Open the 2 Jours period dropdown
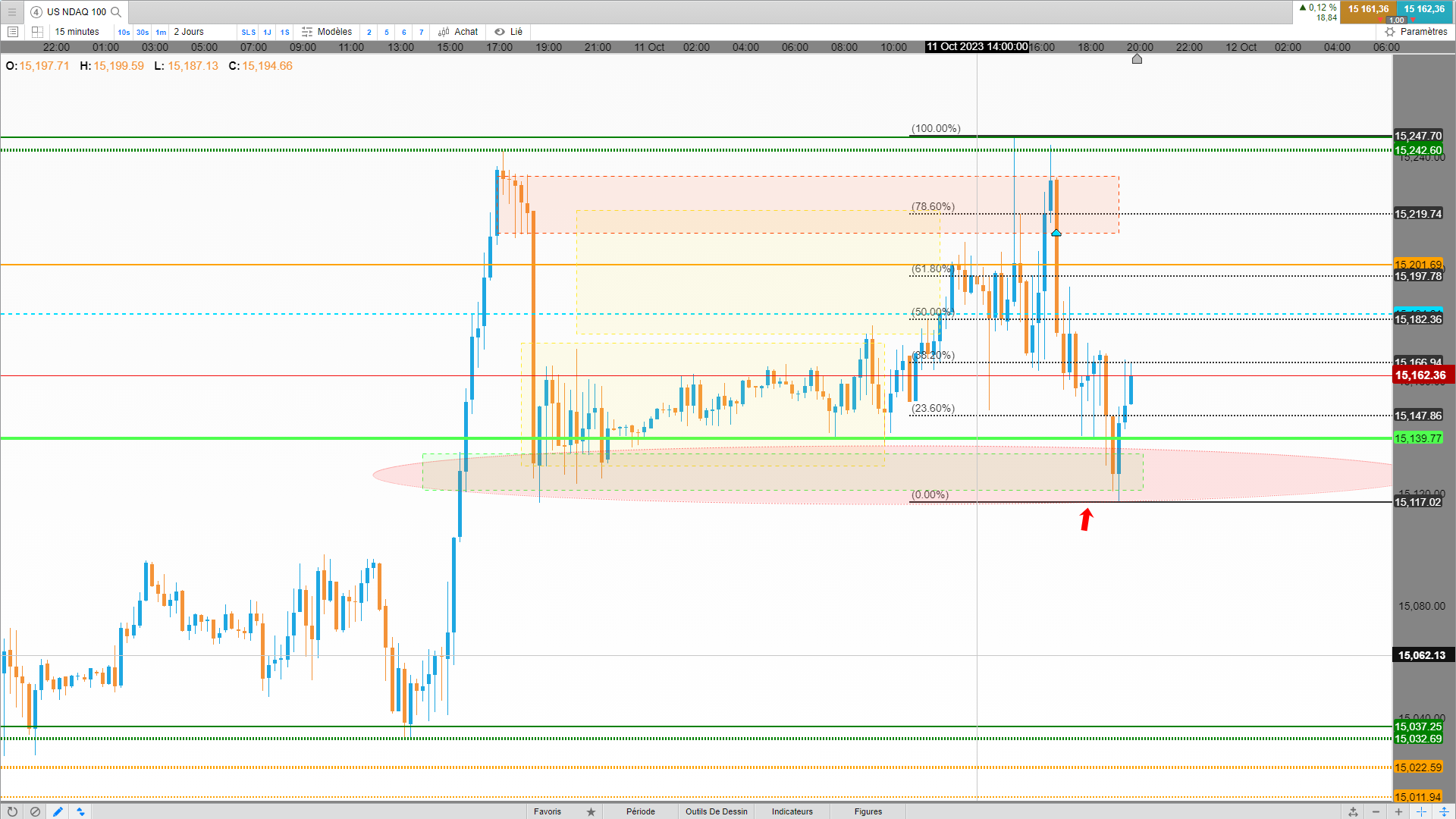This screenshot has height=819, width=1456. 190,32
